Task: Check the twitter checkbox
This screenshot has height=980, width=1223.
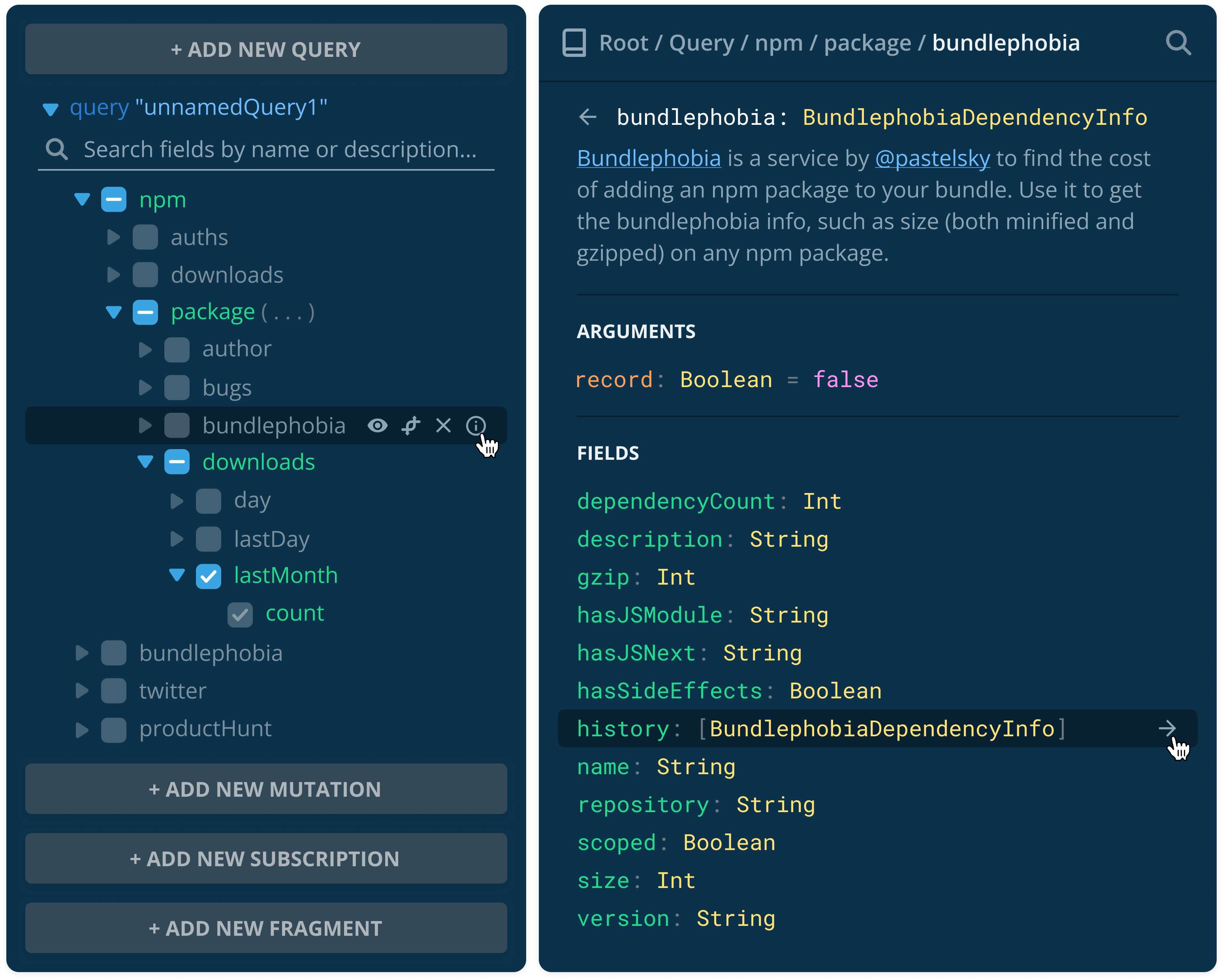Action: [x=113, y=691]
